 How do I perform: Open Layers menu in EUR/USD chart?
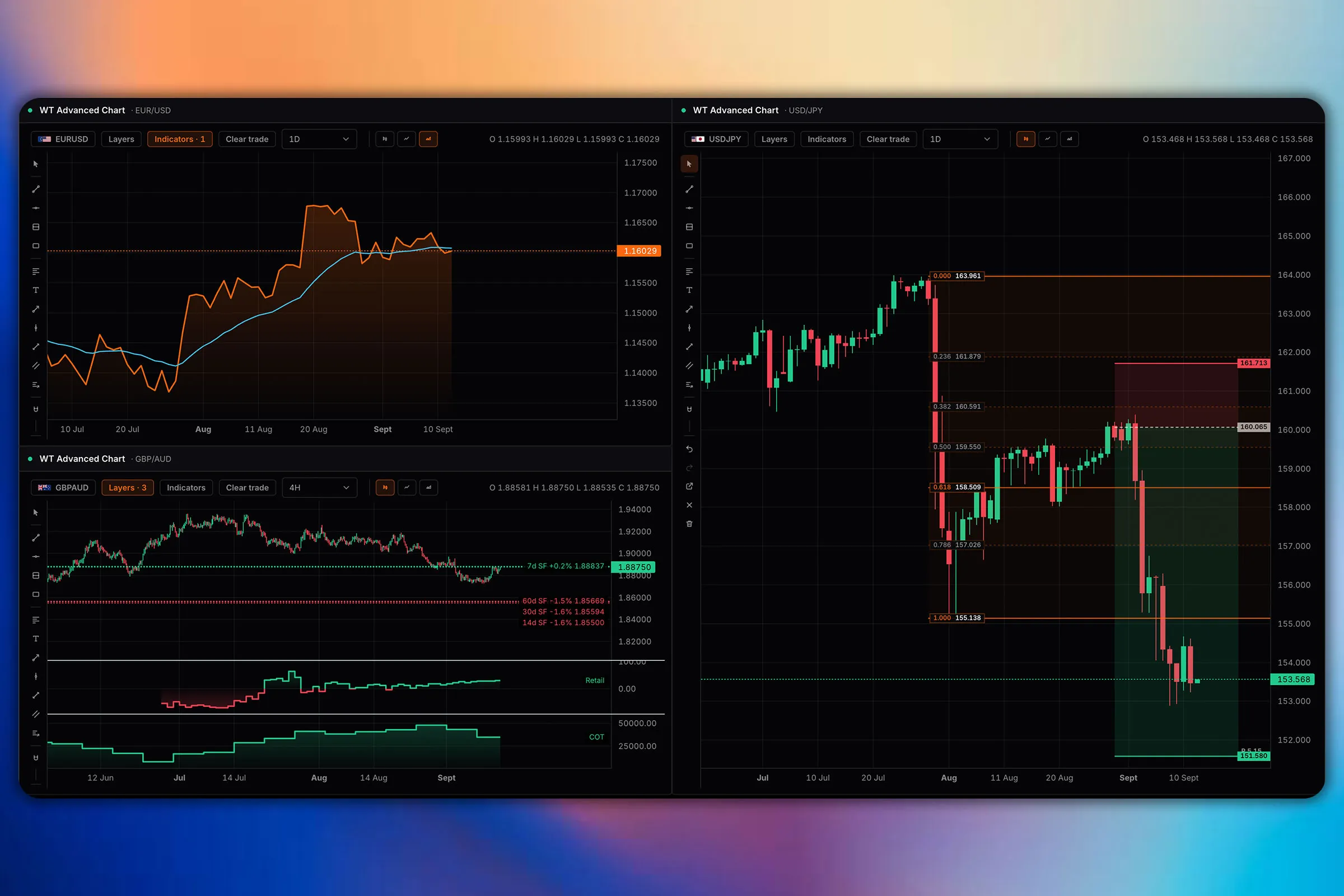click(121, 139)
